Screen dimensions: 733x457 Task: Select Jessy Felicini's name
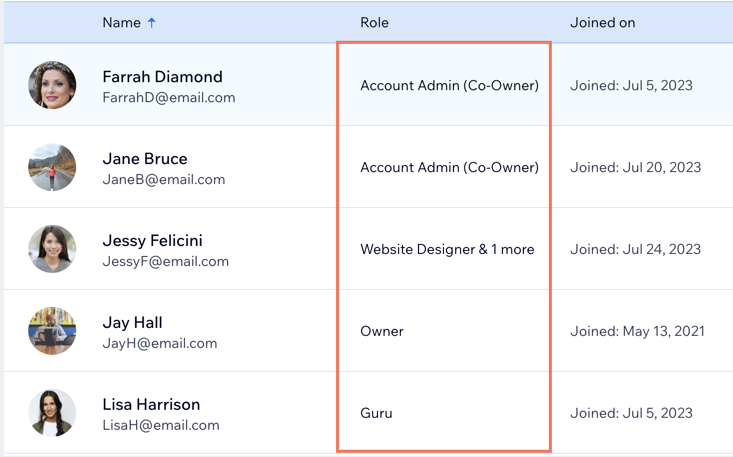point(152,241)
